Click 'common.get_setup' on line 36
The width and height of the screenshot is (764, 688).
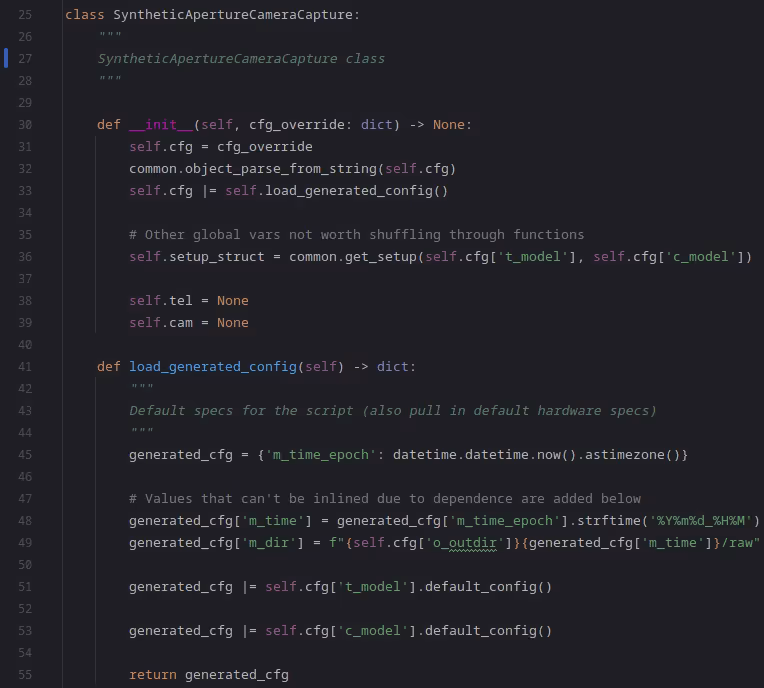pyautogui.click(x=353, y=257)
